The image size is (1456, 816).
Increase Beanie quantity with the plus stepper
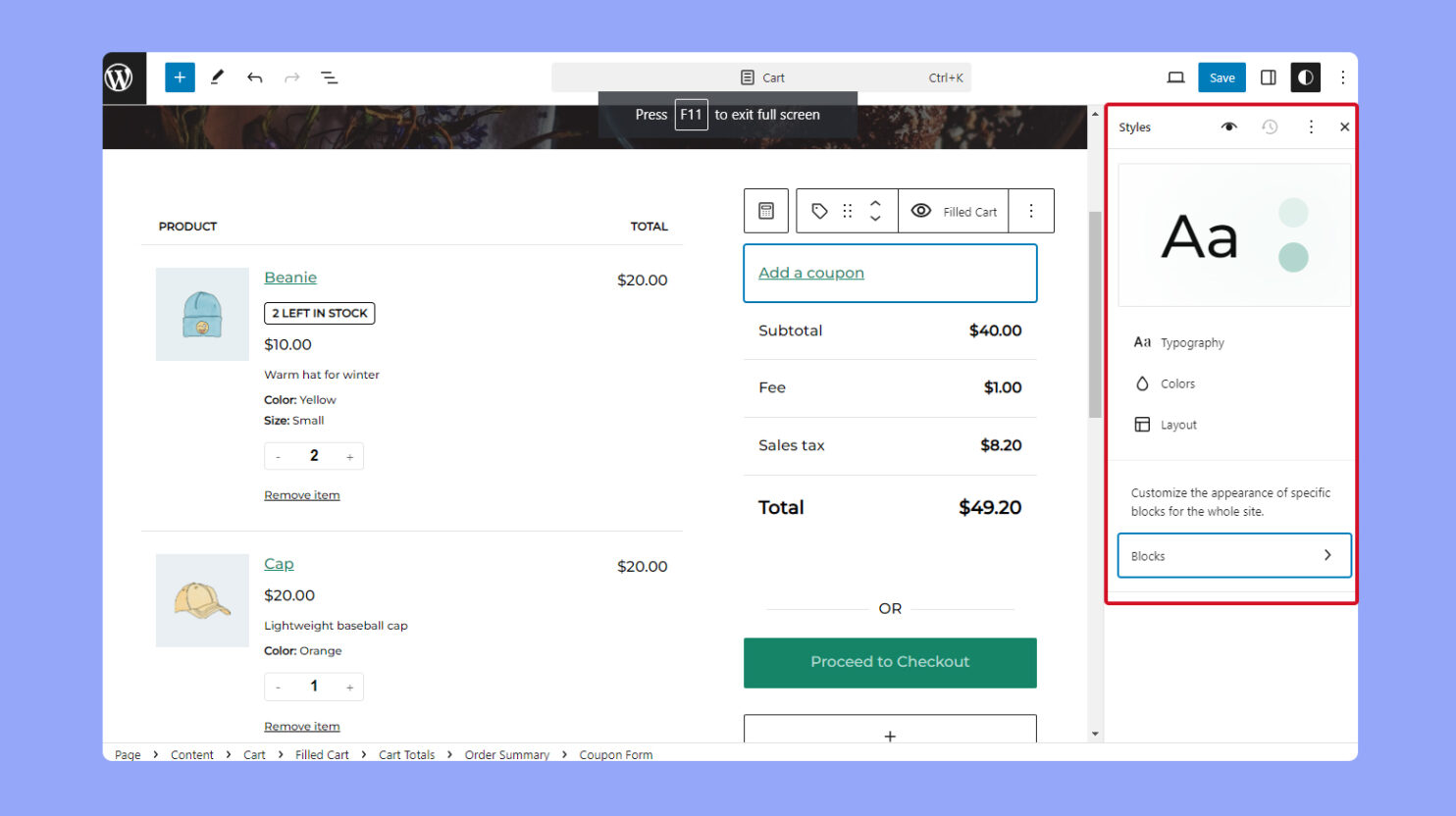click(x=350, y=455)
